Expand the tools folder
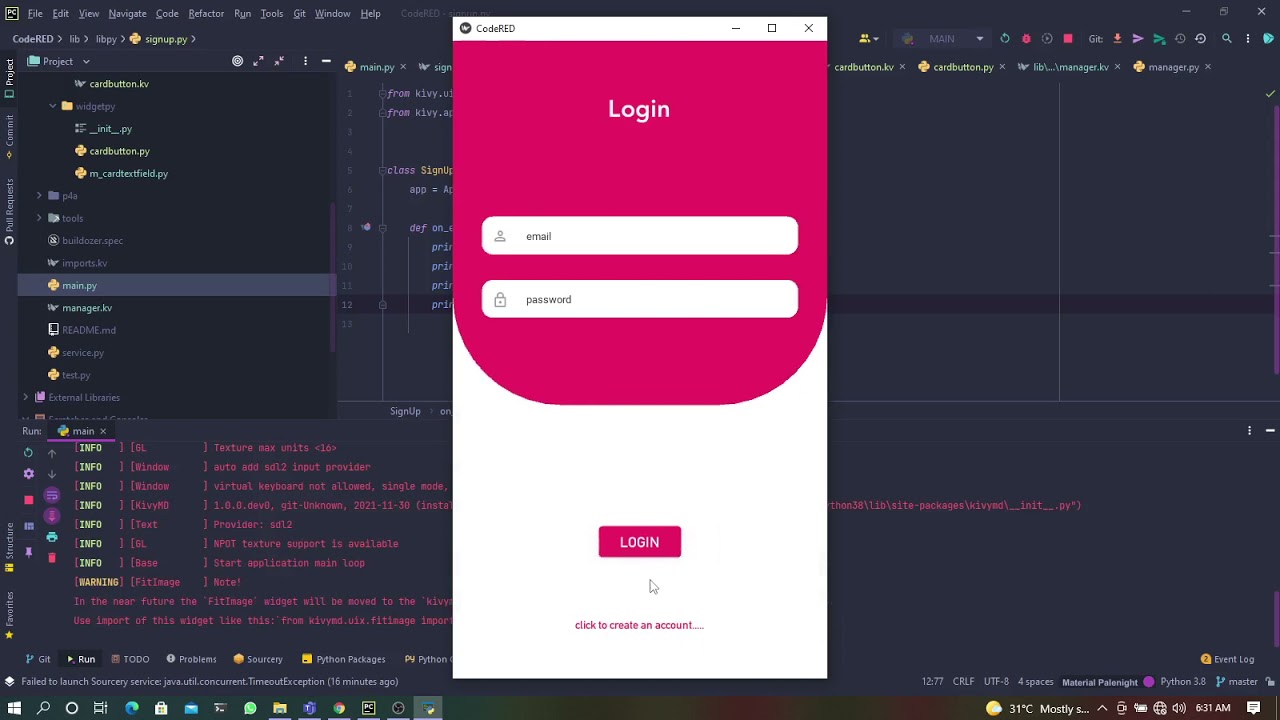The width and height of the screenshot is (1280, 720). 39,218
